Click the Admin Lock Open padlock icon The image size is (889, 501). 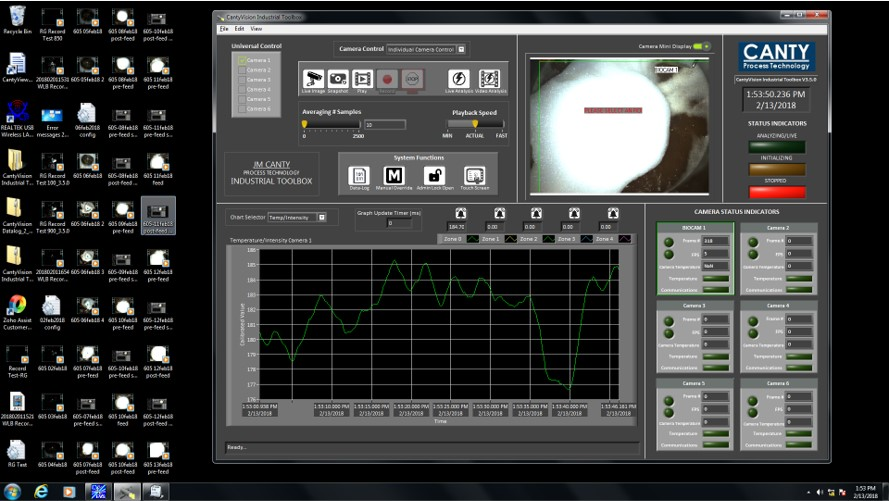[435, 175]
